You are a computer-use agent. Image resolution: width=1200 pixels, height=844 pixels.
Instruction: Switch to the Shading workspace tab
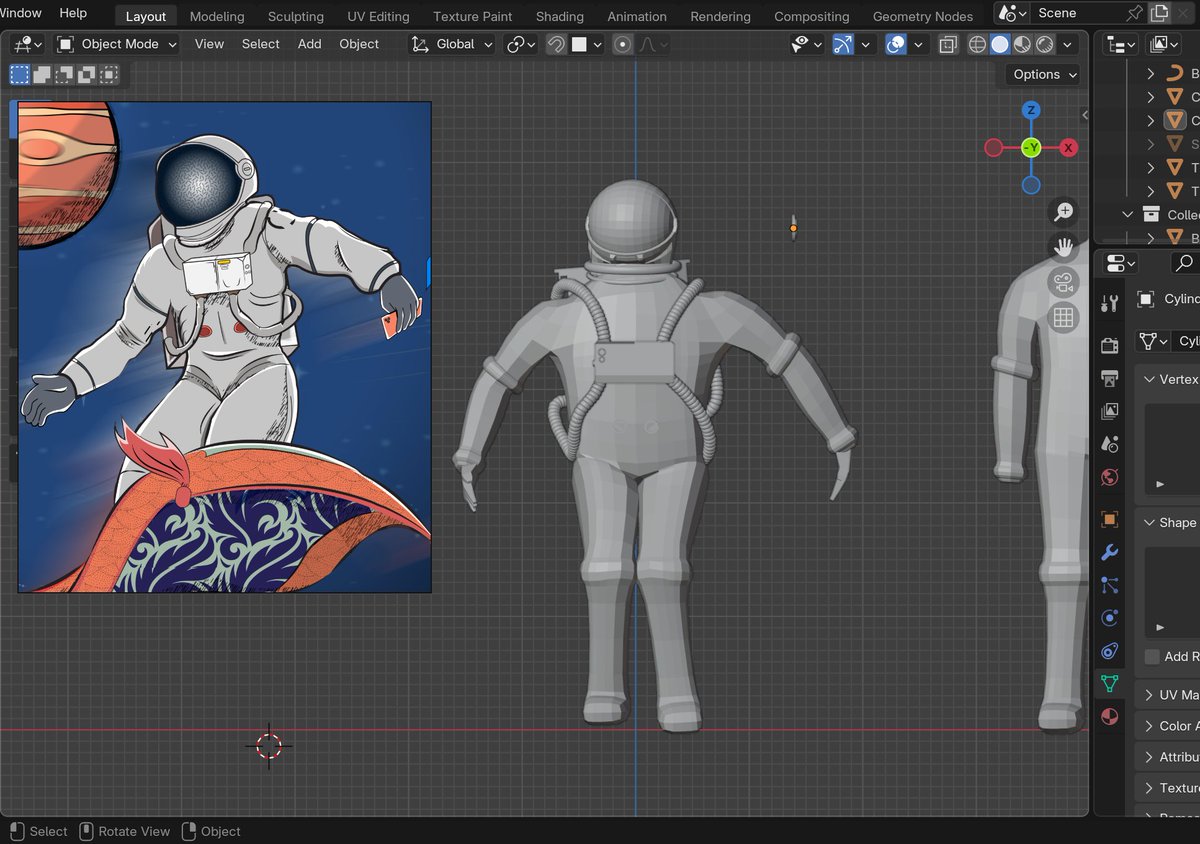point(559,16)
